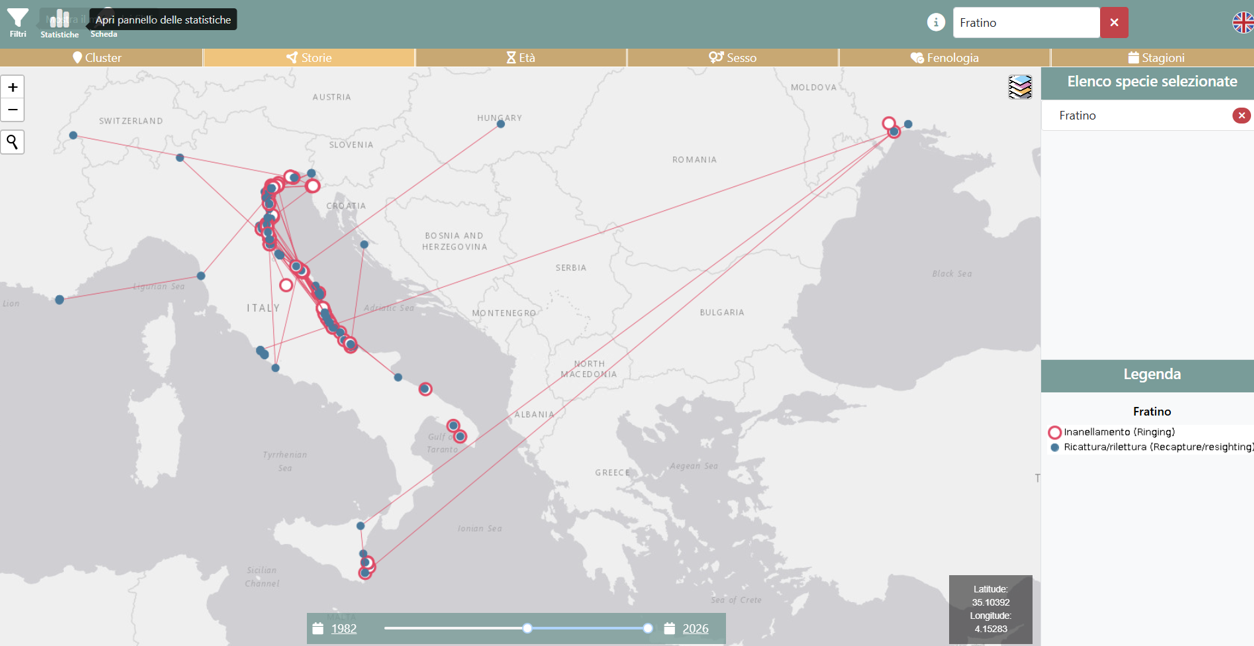This screenshot has height=646, width=1254.
Task: Click the GREECE label on the map
Action: [613, 472]
